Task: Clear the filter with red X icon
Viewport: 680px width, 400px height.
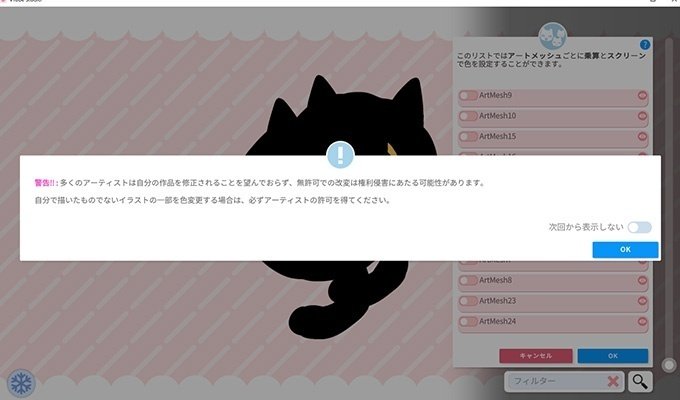Action: pyautogui.click(x=613, y=381)
